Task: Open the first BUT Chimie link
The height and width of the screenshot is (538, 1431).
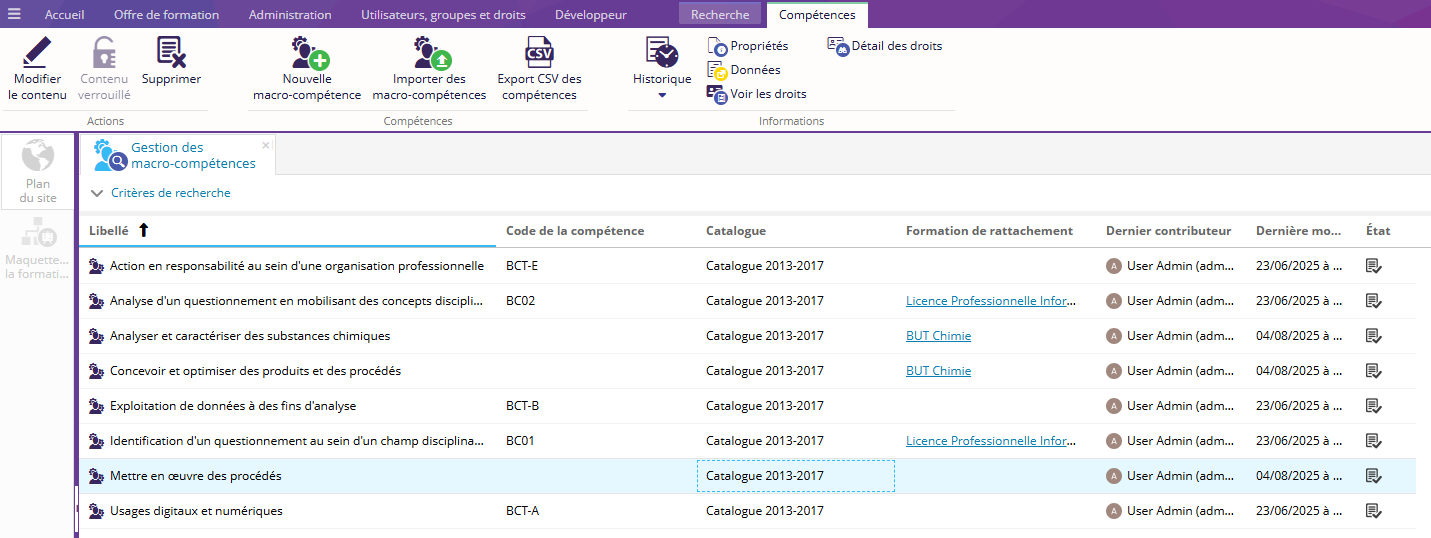Action: [938, 336]
